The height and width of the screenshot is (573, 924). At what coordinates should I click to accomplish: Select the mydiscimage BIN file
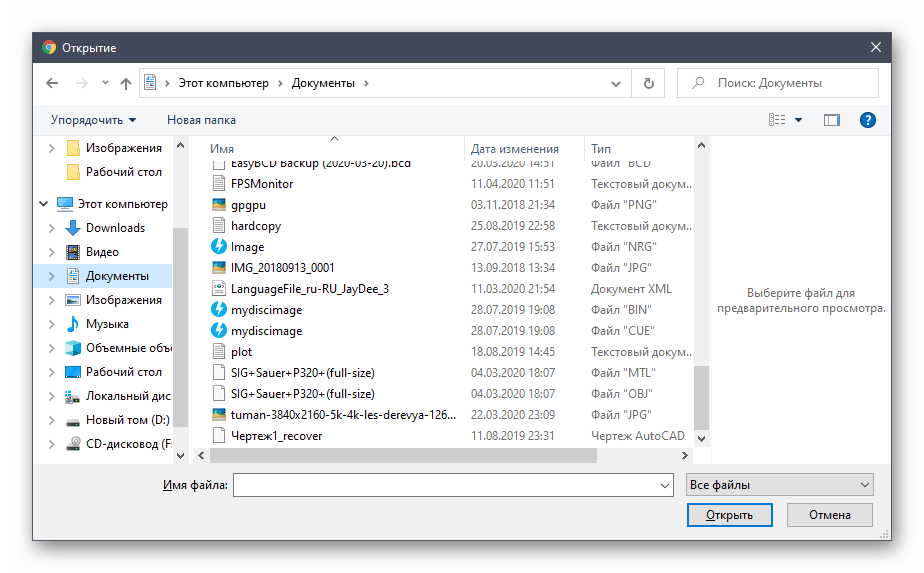pos(266,310)
